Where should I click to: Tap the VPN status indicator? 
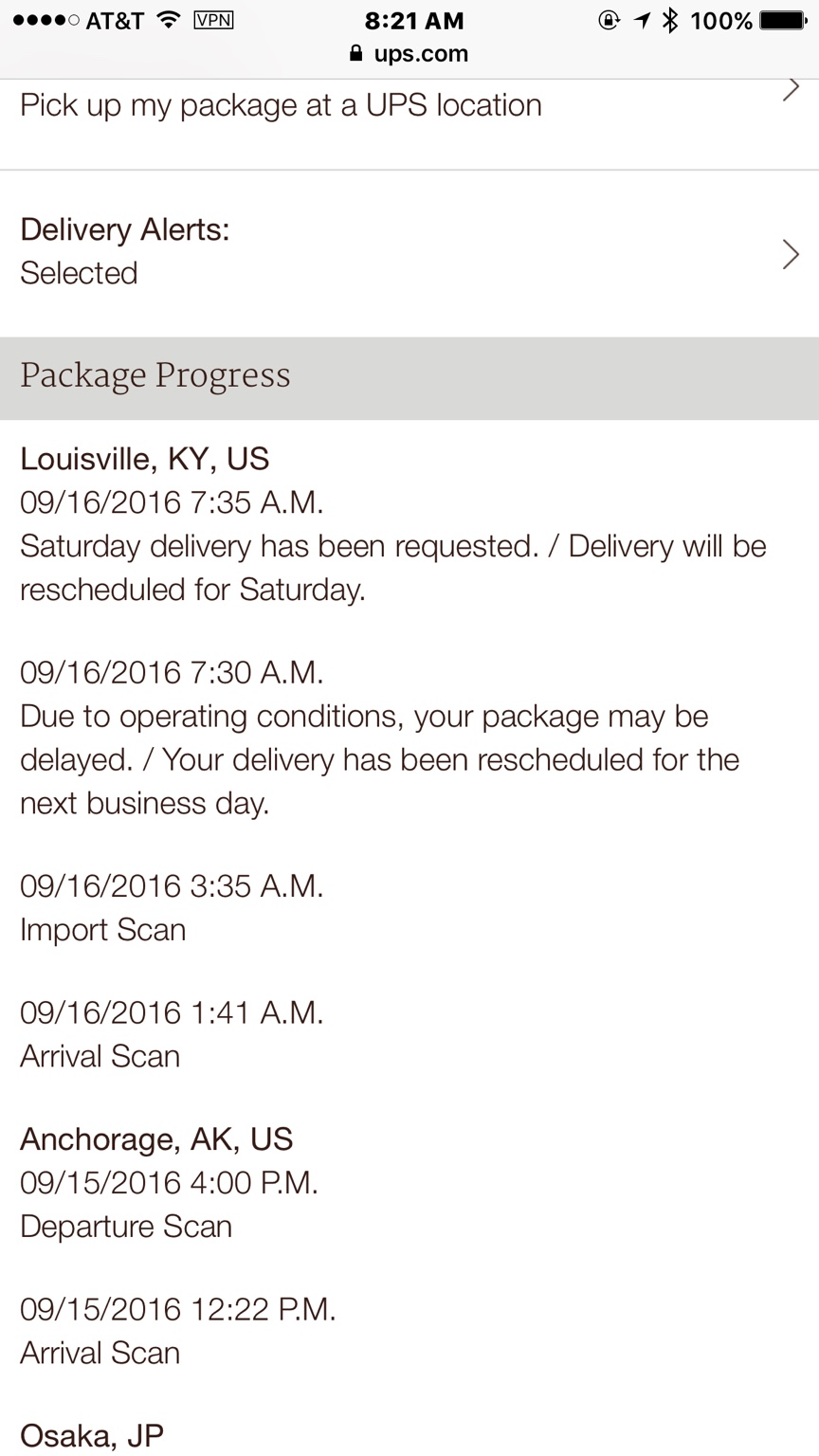pos(213,20)
